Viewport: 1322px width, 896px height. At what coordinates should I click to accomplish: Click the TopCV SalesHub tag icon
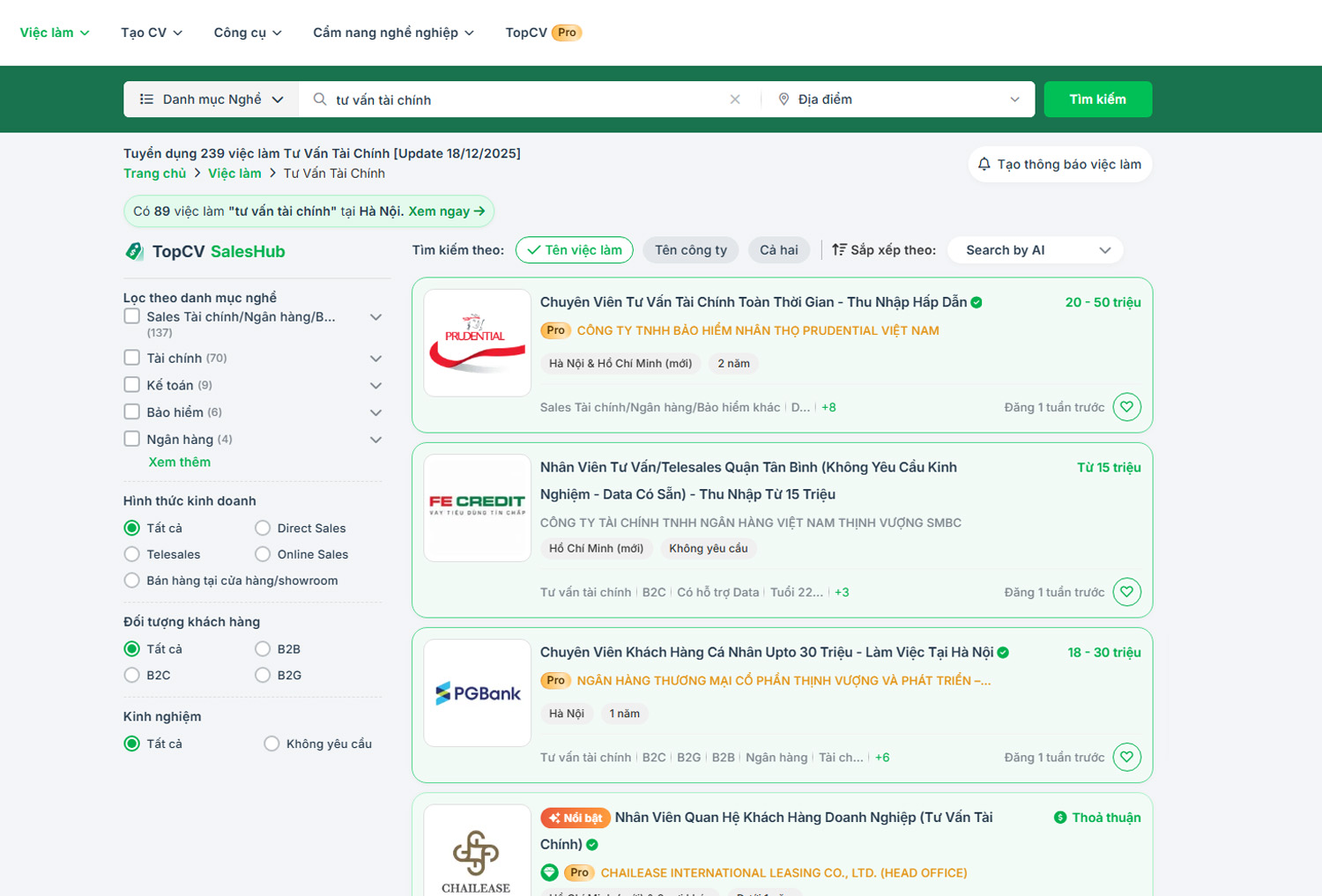click(135, 251)
